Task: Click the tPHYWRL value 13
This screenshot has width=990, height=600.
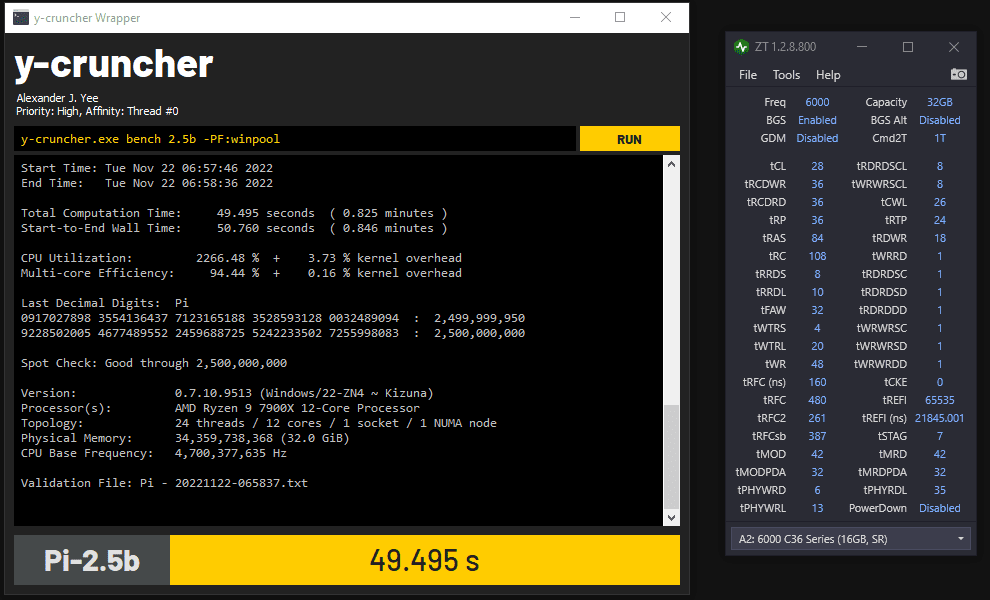Action: (817, 508)
